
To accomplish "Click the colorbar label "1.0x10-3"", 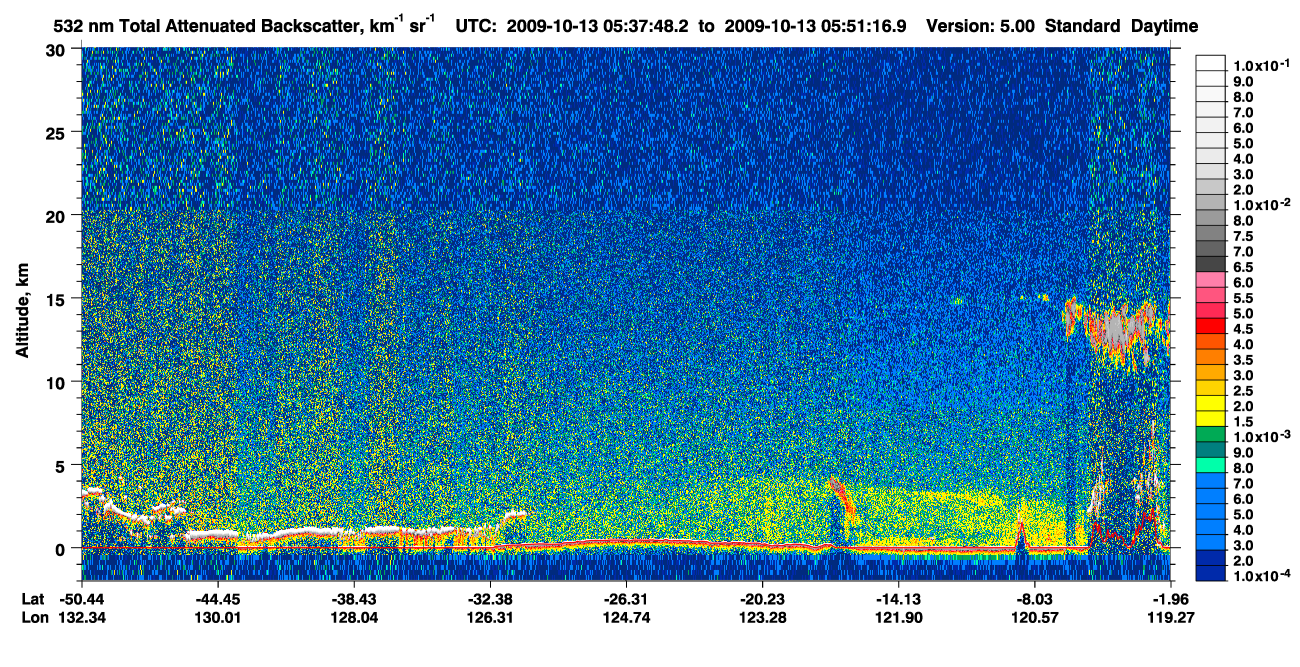I will point(1262,437).
